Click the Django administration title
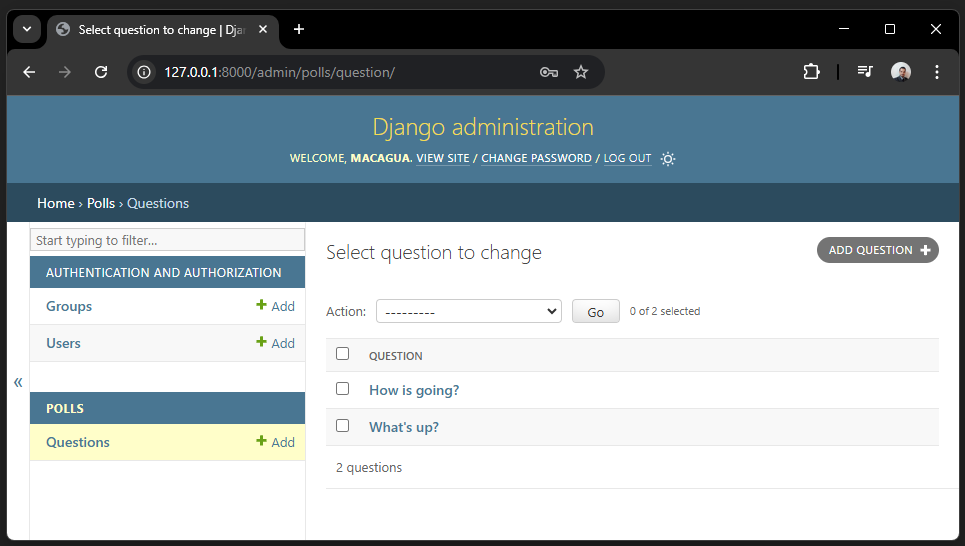The height and width of the screenshot is (546, 965). point(483,127)
